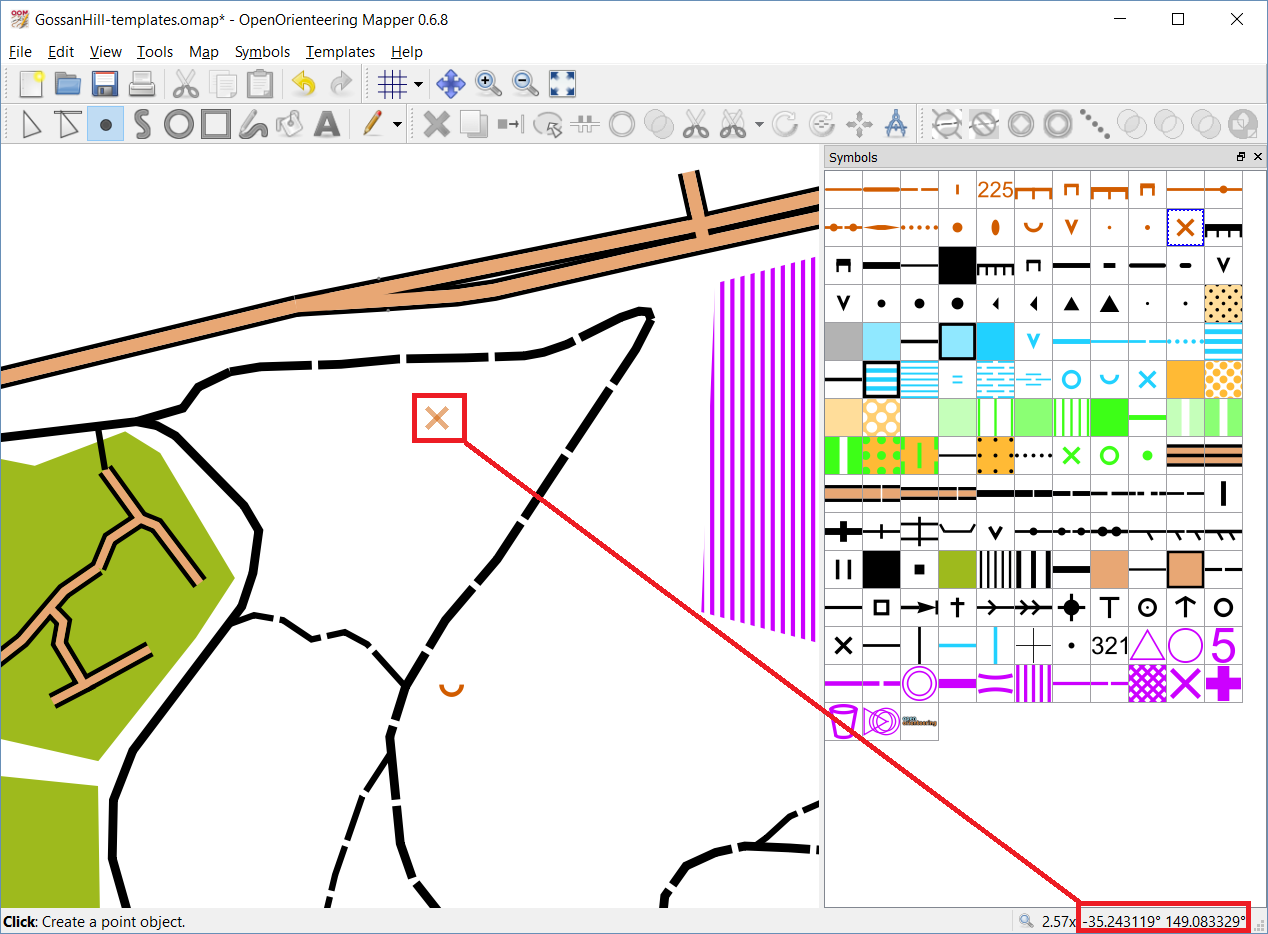Select the magenta triangle start symbol
The image size is (1268, 934).
tap(1147, 646)
